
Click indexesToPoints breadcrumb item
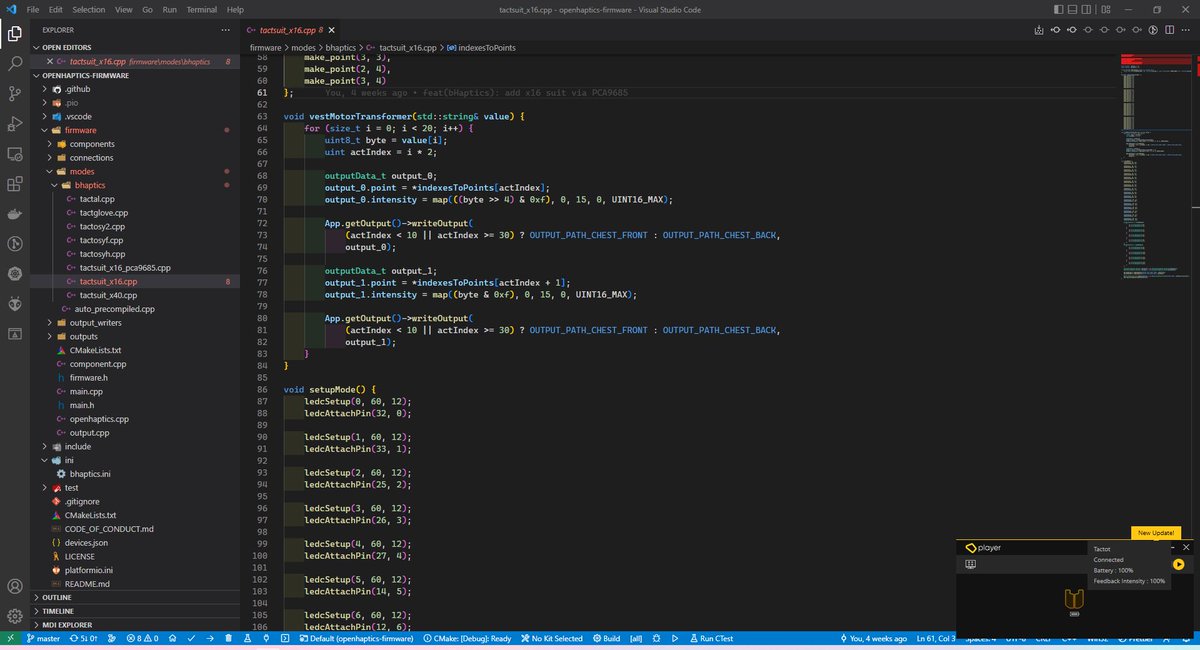click(x=480, y=47)
